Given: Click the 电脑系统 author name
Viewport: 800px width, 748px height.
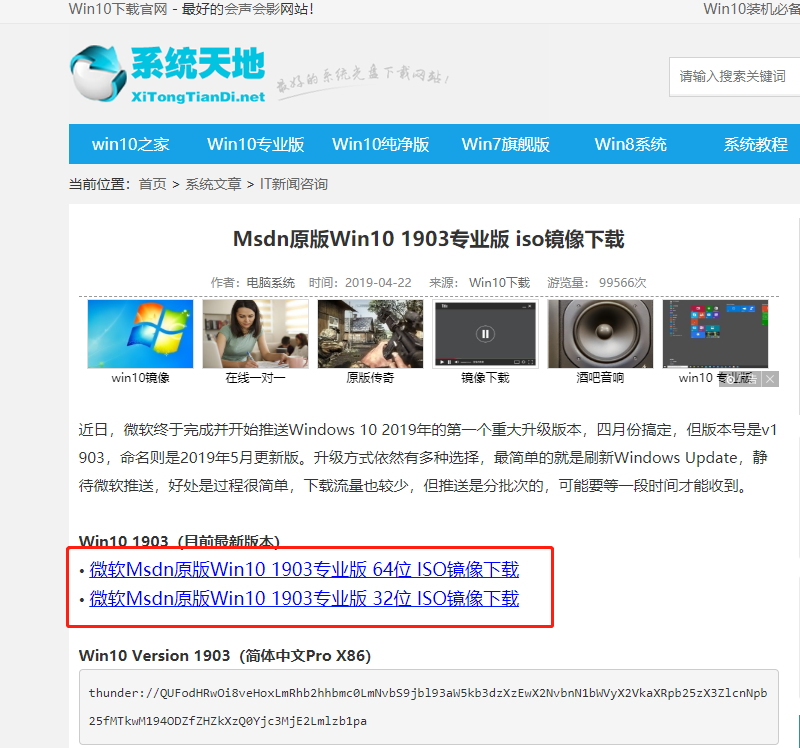Looking at the screenshot, I should (270, 283).
